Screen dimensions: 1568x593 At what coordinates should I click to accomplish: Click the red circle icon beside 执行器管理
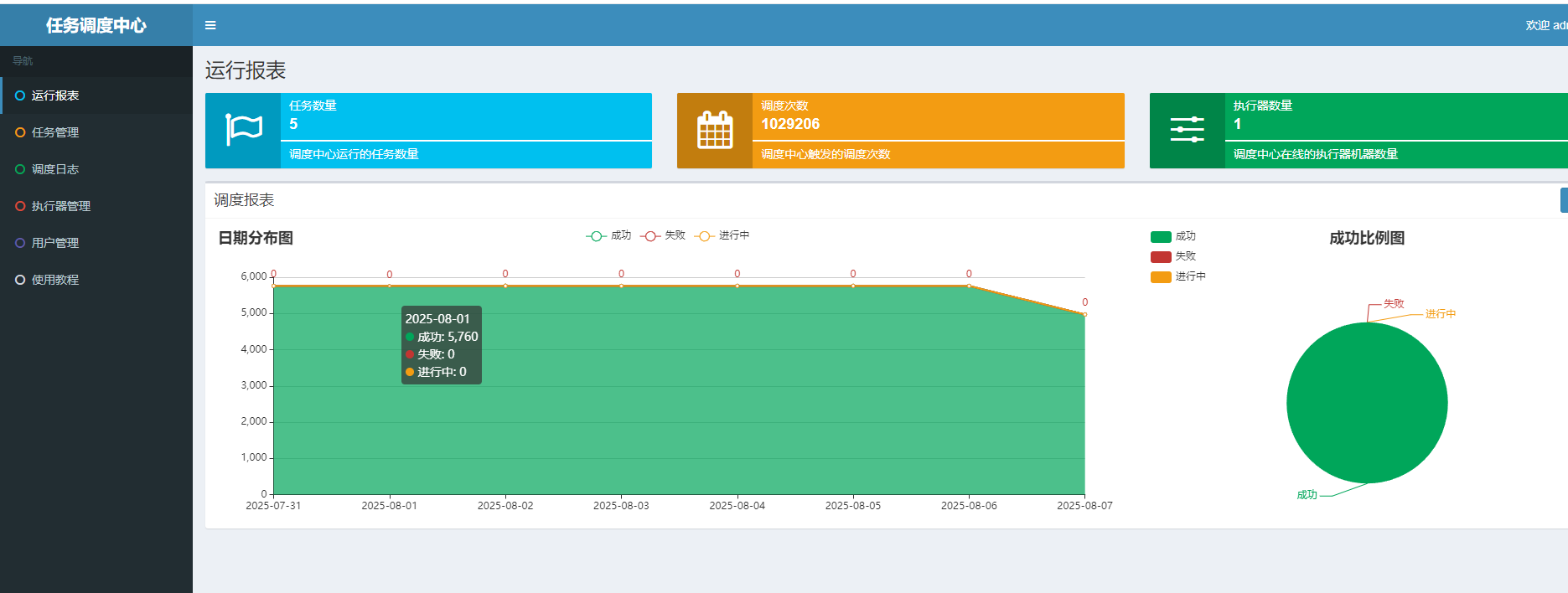coord(20,206)
